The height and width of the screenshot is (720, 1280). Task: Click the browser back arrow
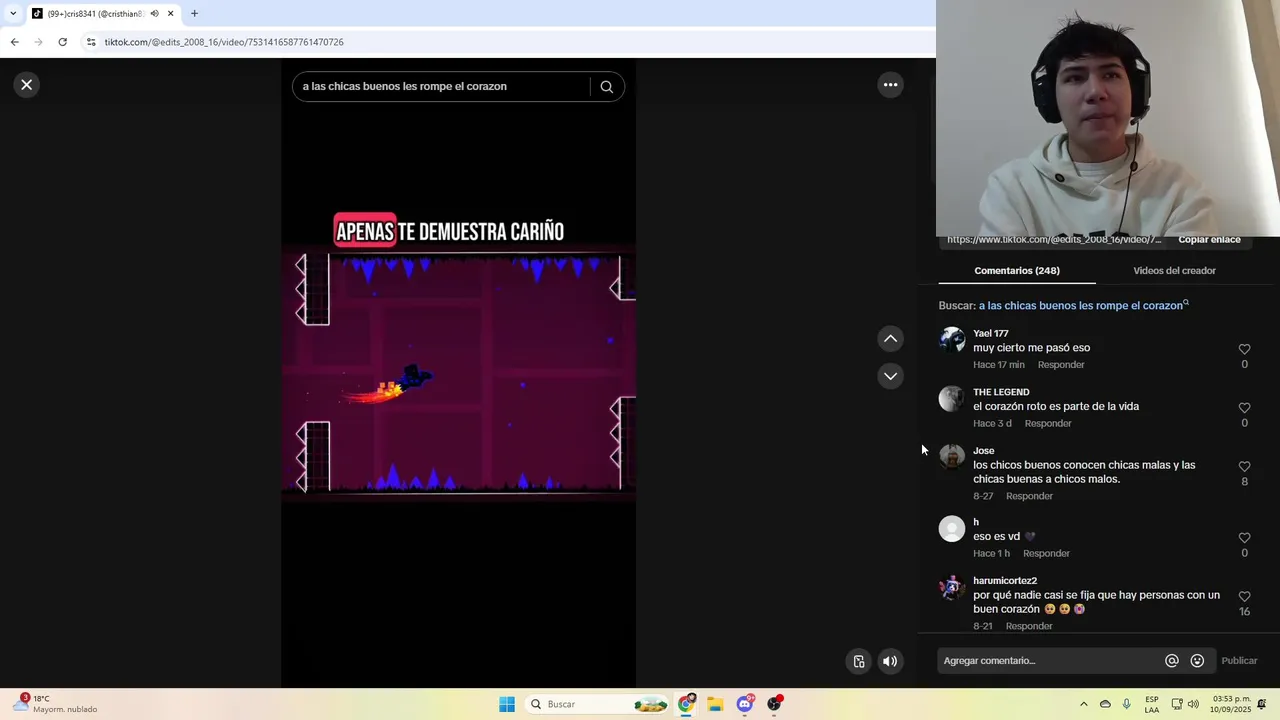[14, 42]
